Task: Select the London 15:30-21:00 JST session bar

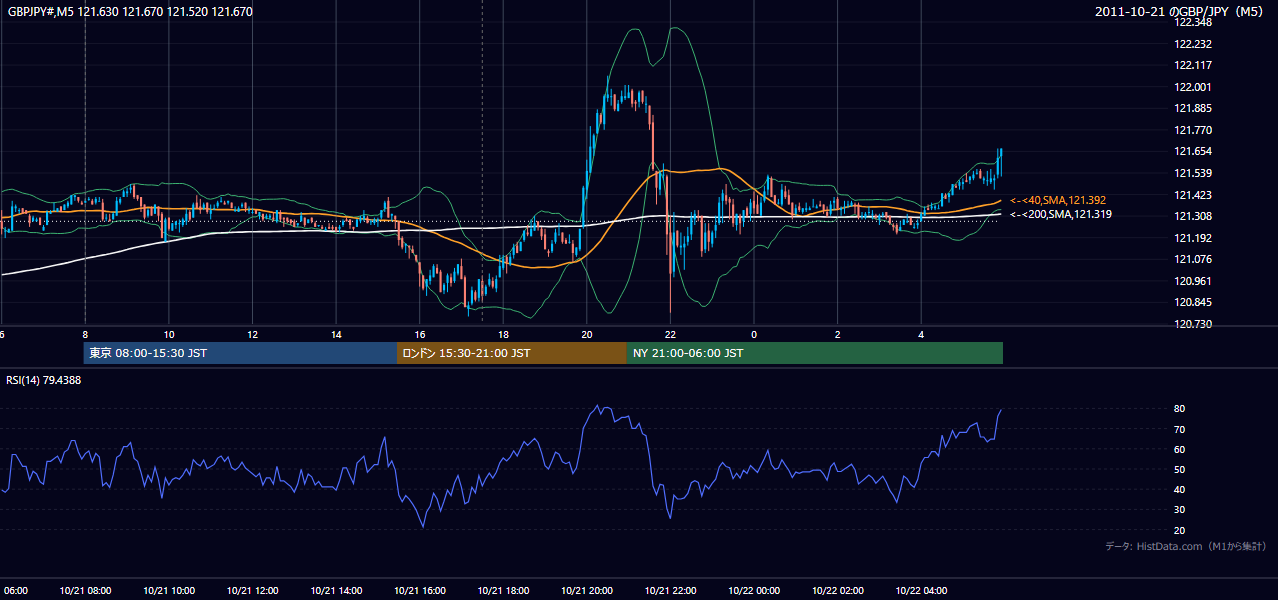Action: click(x=512, y=353)
